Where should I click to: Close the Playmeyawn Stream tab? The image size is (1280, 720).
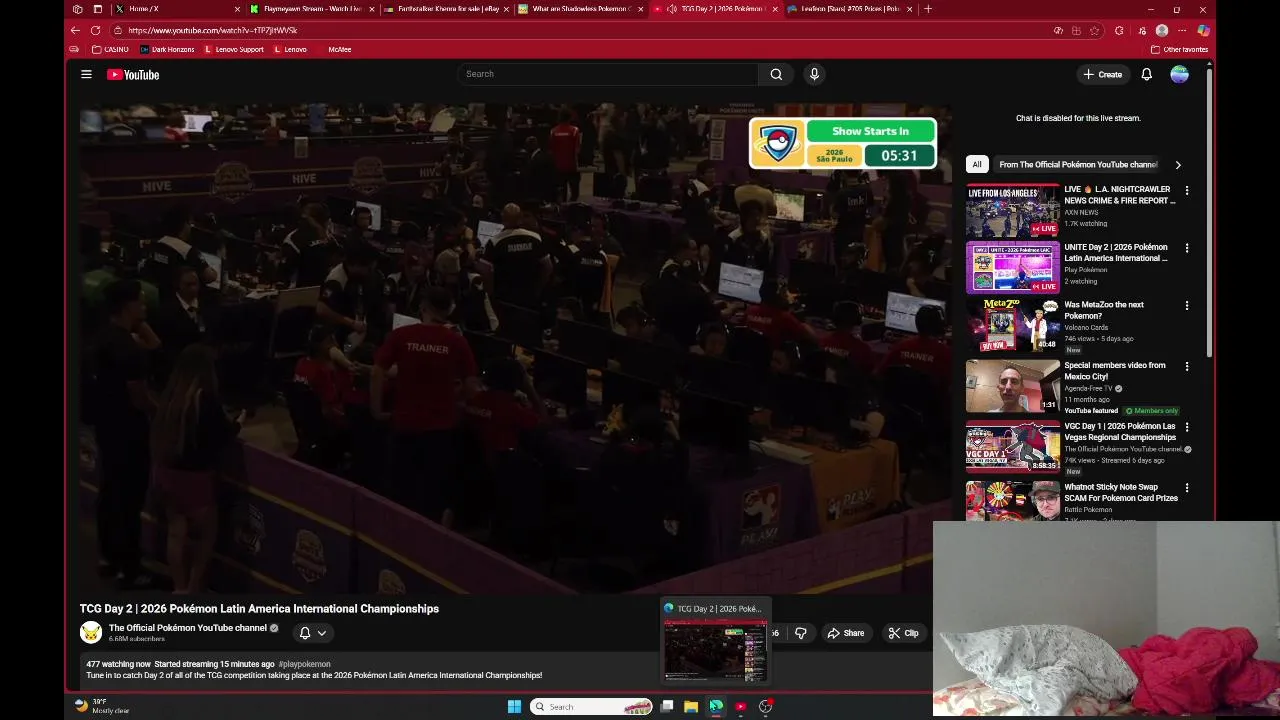tap(373, 9)
